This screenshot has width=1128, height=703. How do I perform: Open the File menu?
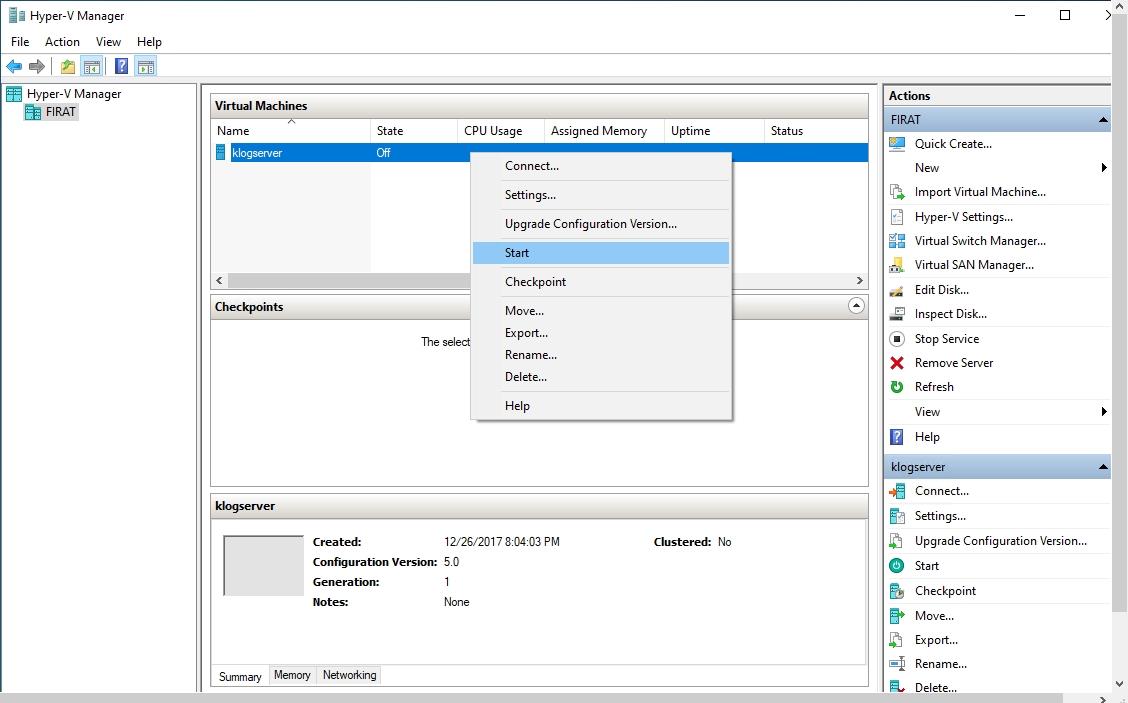[20, 42]
